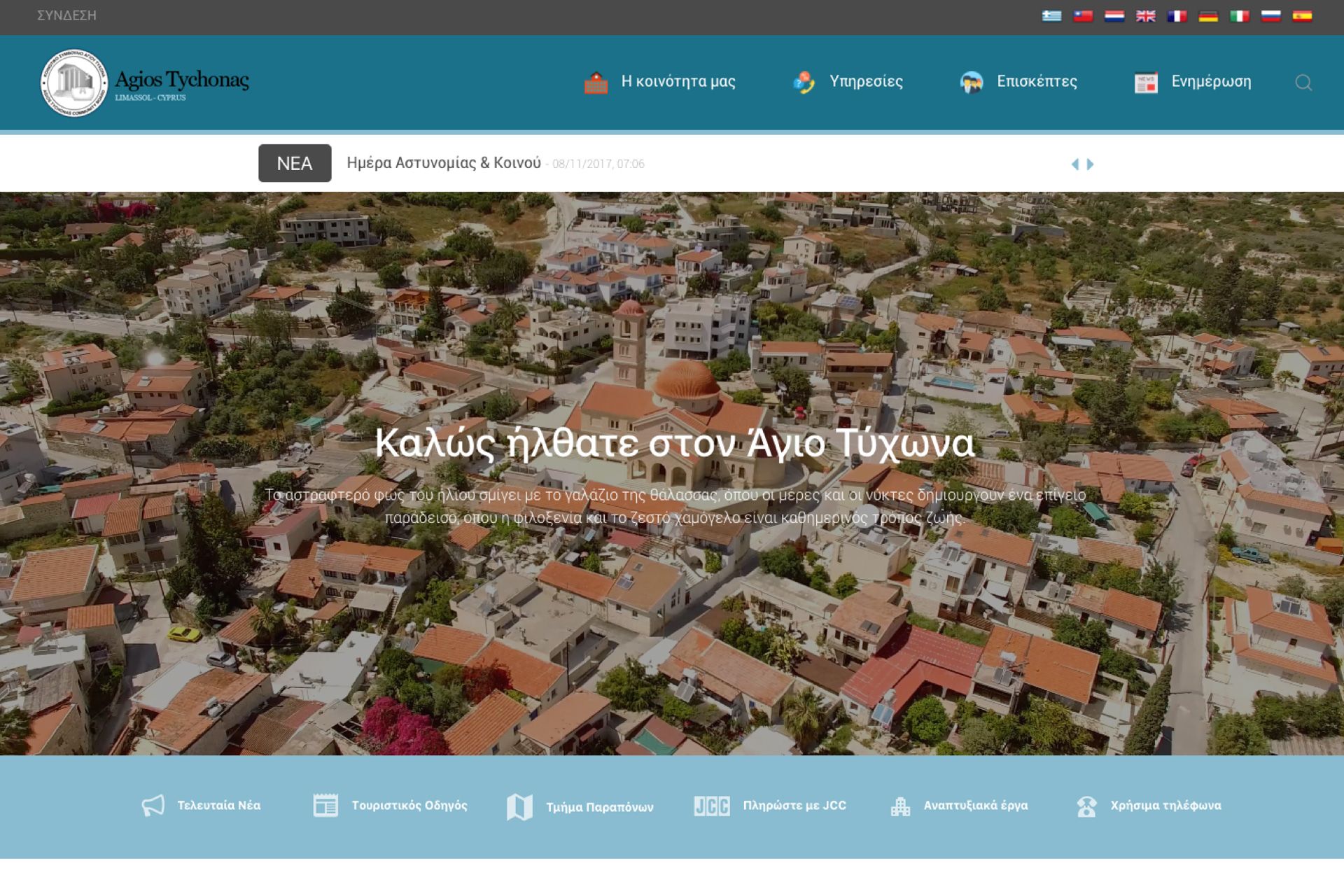Go to Τουριστικός Οδηγός
This screenshot has height=896, width=1344.
(x=409, y=806)
